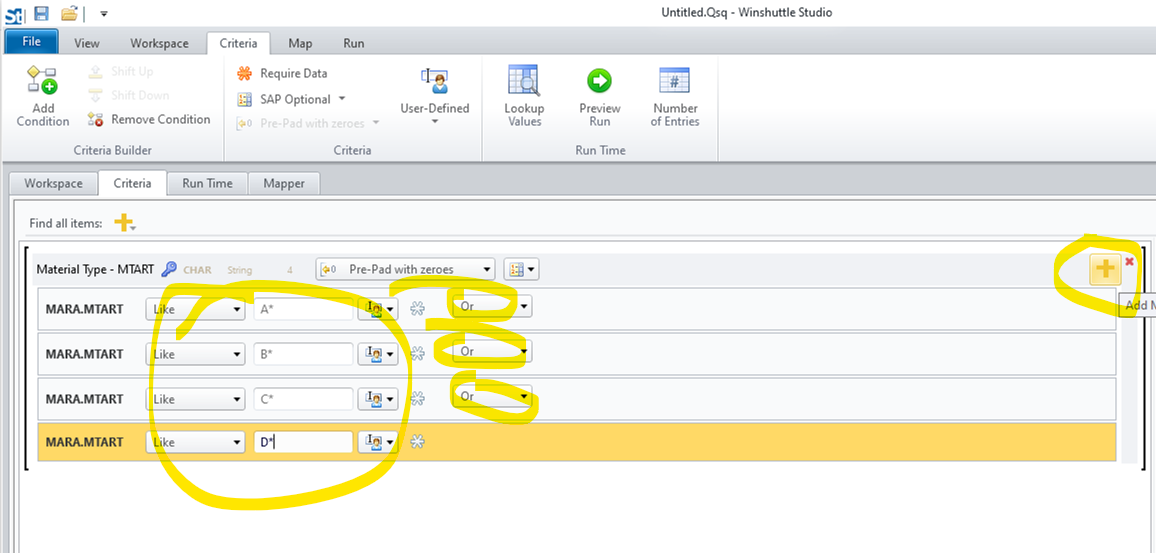The width and height of the screenshot is (1156, 553).
Task: Click user-defined icon in B* row
Action: [x=377, y=354]
